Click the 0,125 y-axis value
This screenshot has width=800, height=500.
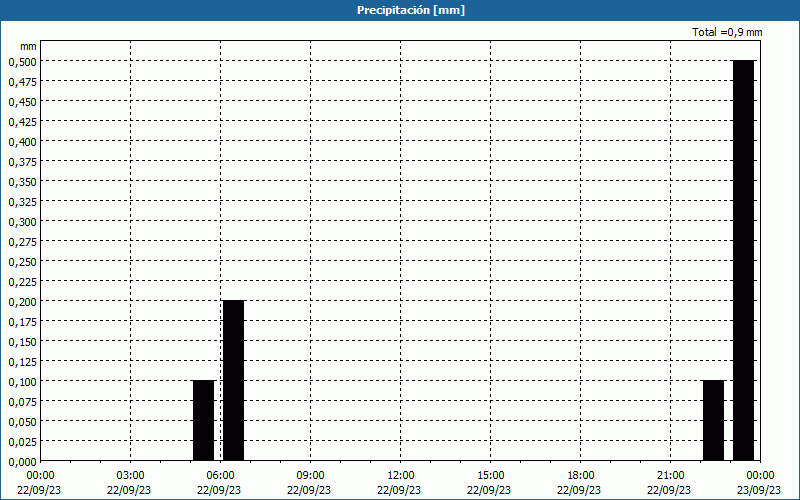(x=22, y=361)
